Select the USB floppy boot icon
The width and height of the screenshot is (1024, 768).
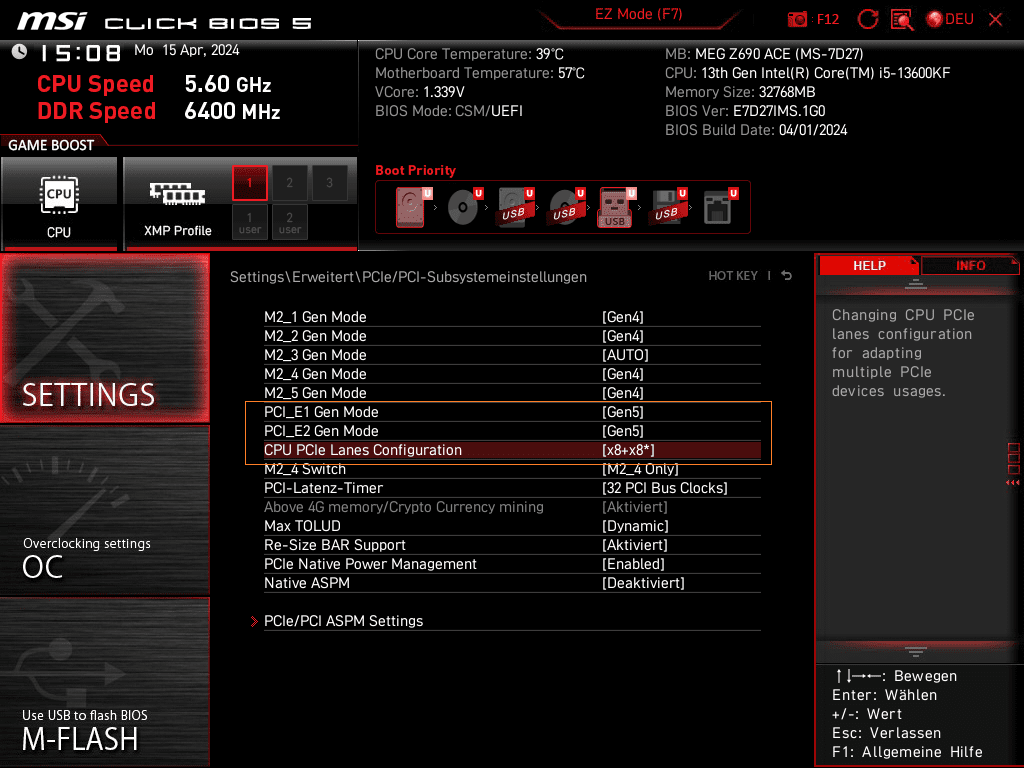pyautogui.click(x=667, y=207)
